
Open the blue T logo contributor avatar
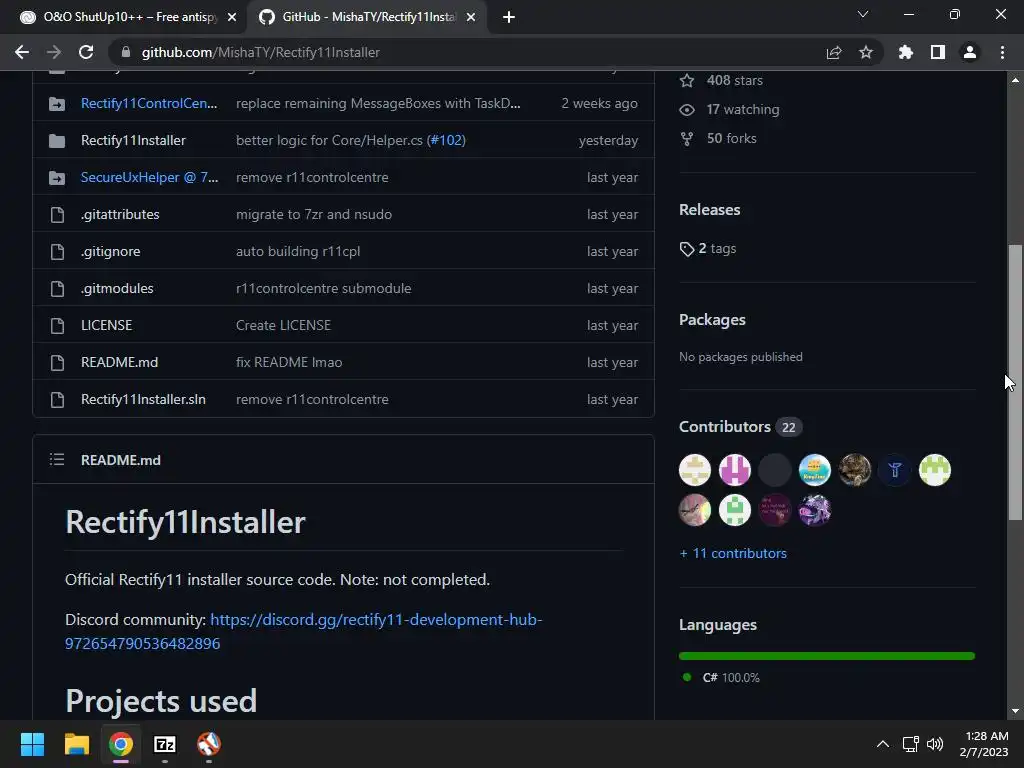click(x=895, y=470)
